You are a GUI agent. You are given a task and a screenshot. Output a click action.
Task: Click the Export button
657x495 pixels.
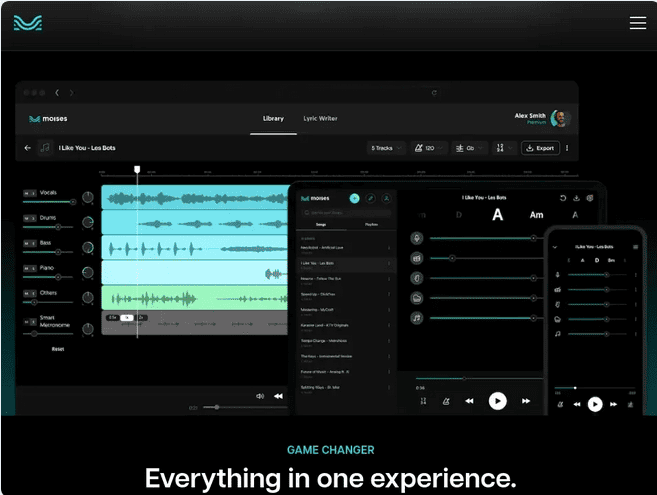point(540,148)
